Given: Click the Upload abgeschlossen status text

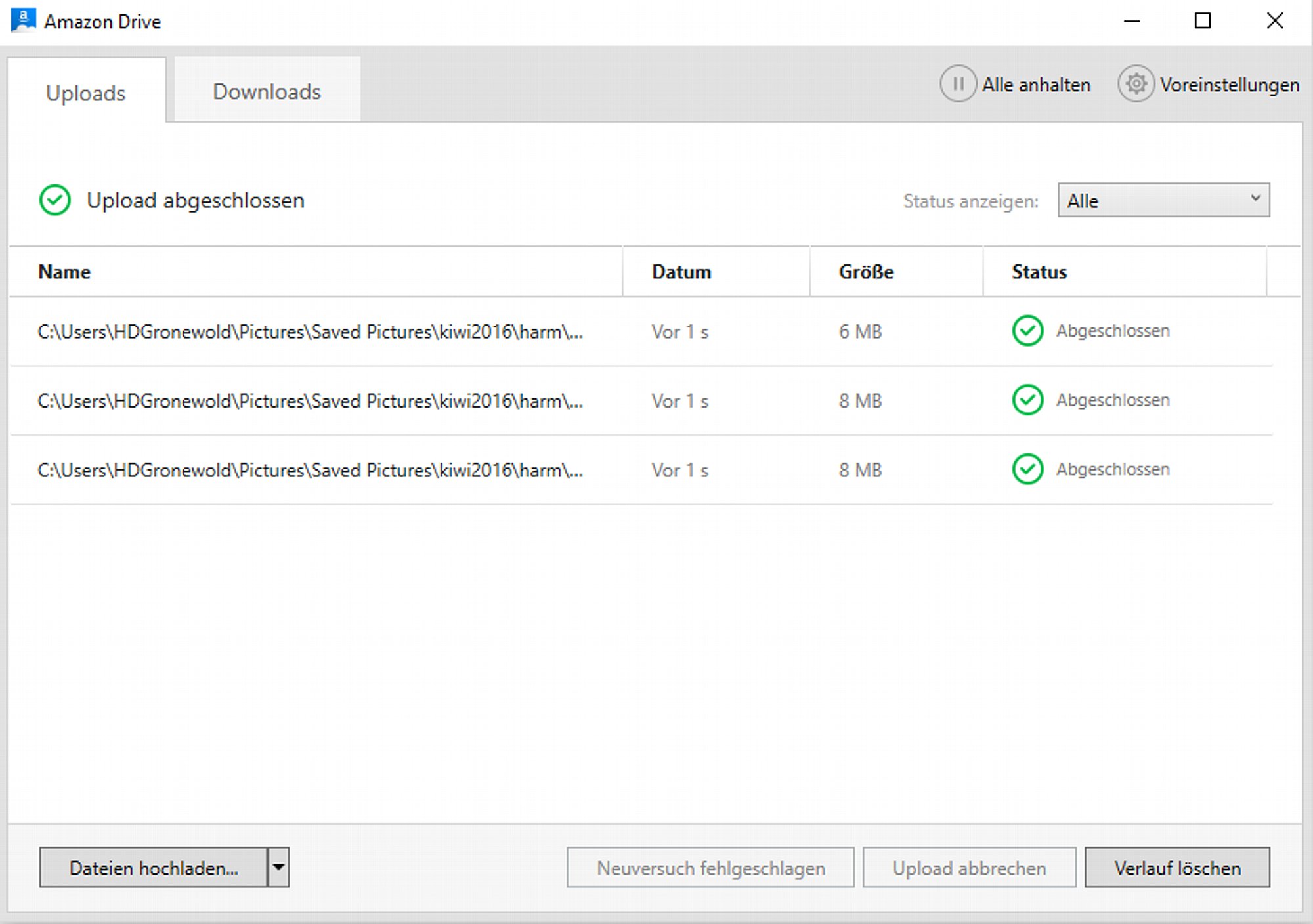Looking at the screenshot, I should click(x=196, y=200).
